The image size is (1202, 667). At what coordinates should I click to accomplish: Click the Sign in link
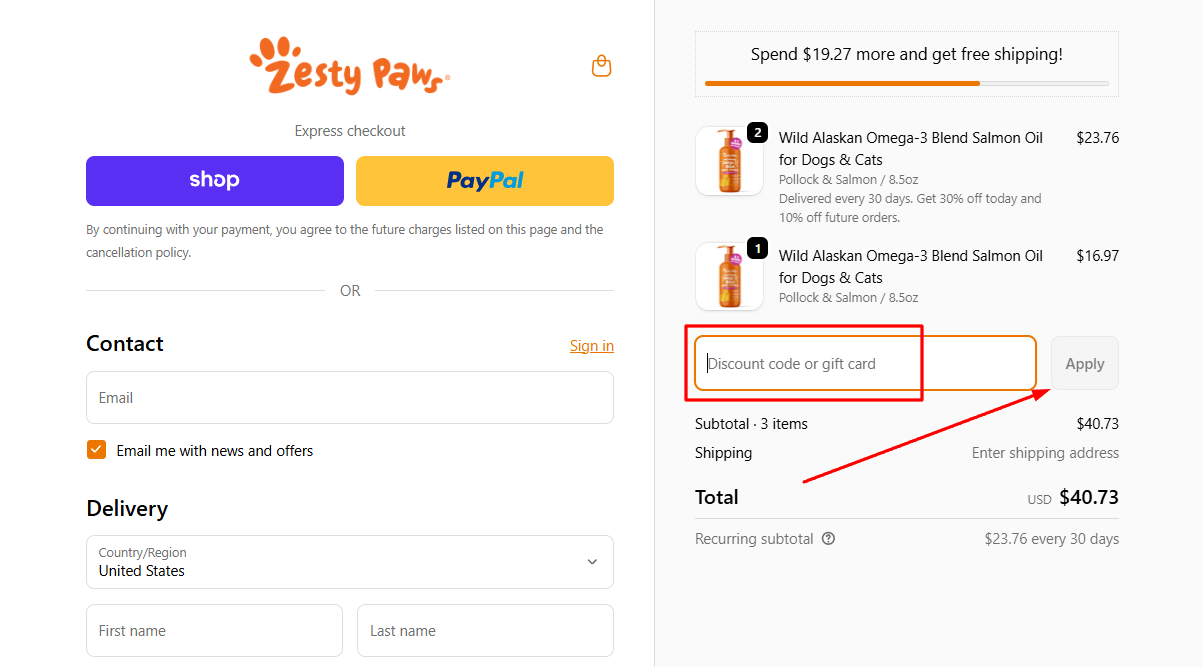(591, 345)
